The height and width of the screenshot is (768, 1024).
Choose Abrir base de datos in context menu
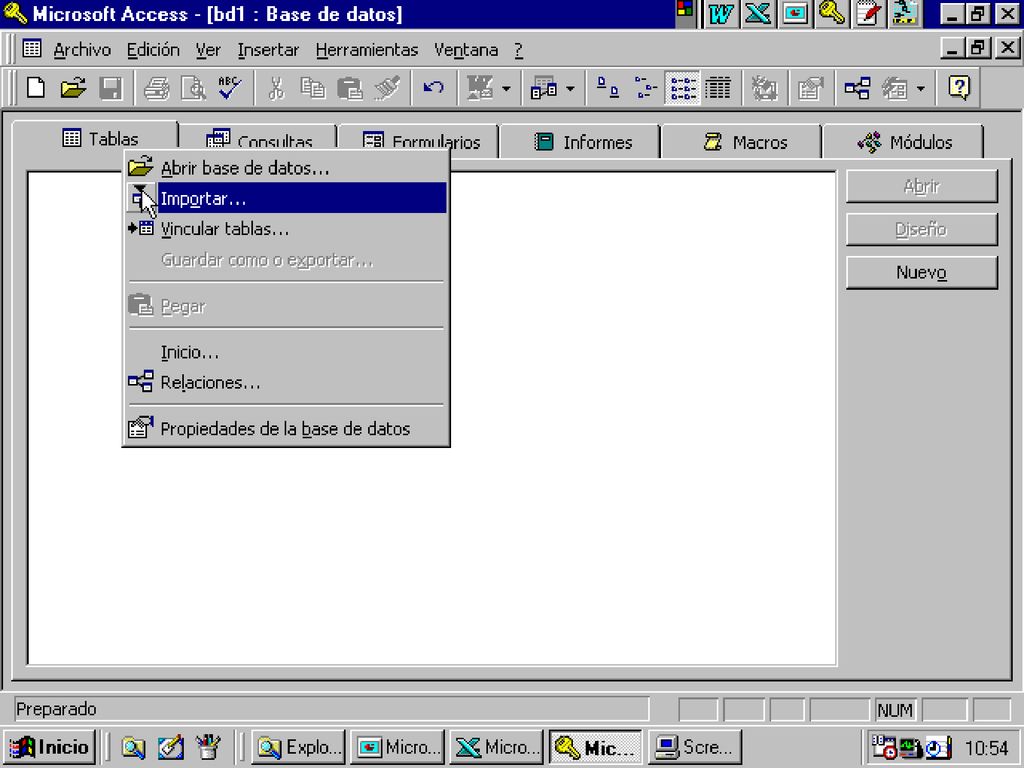[286, 168]
